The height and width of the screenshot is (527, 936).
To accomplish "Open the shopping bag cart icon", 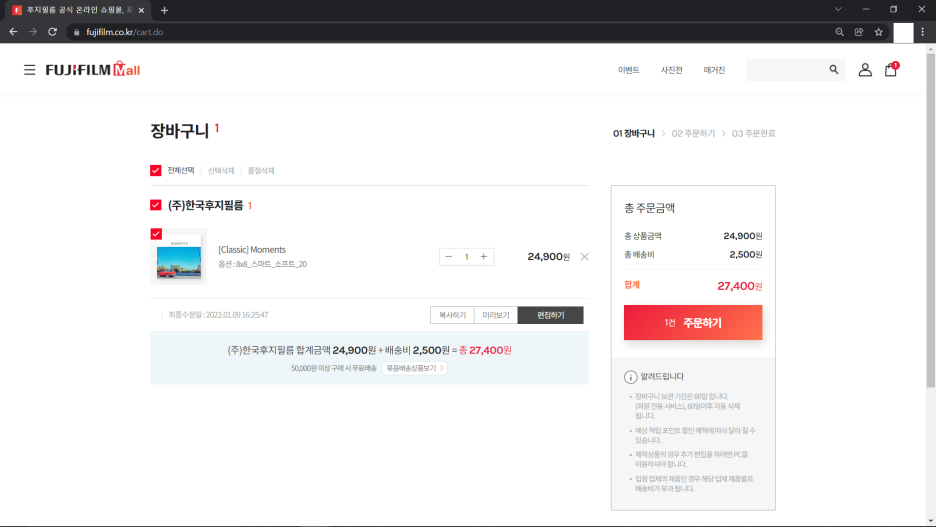I will point(891,69).
